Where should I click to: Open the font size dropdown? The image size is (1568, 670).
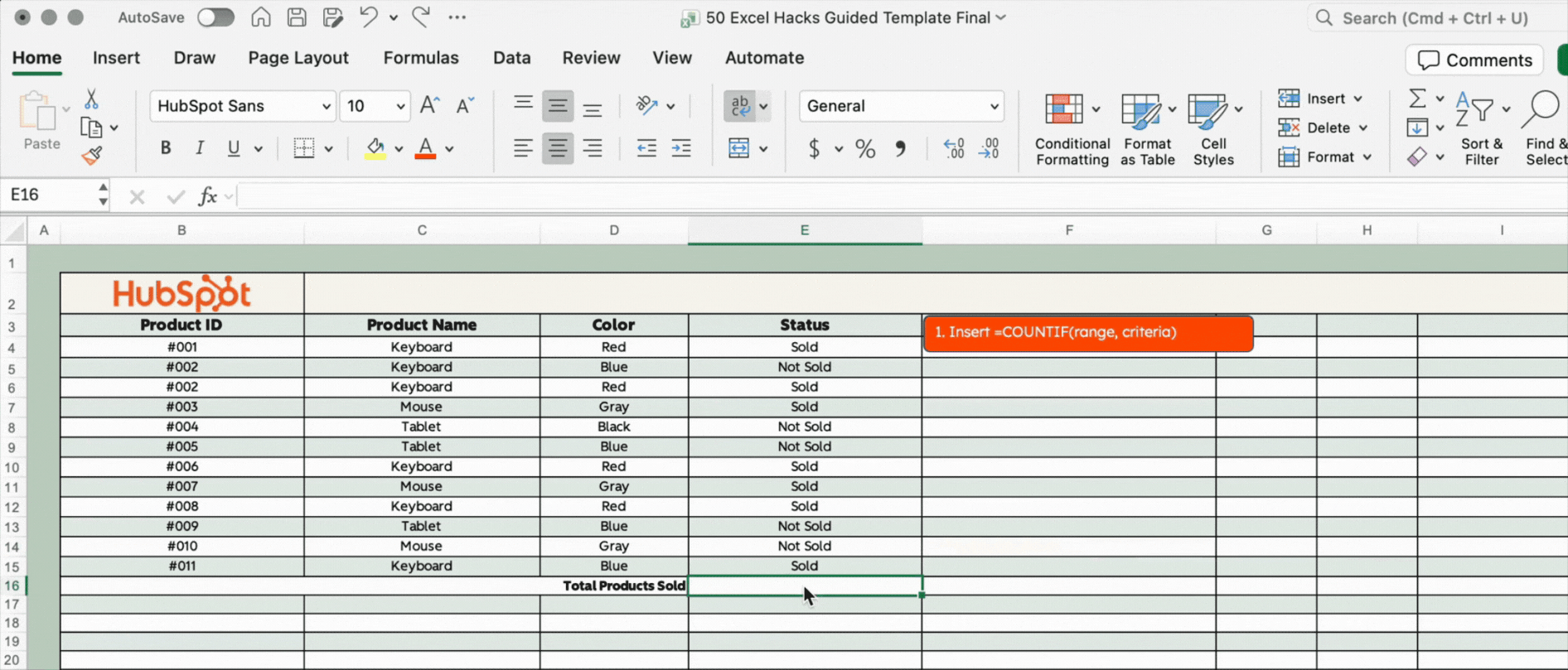point(399,106)
